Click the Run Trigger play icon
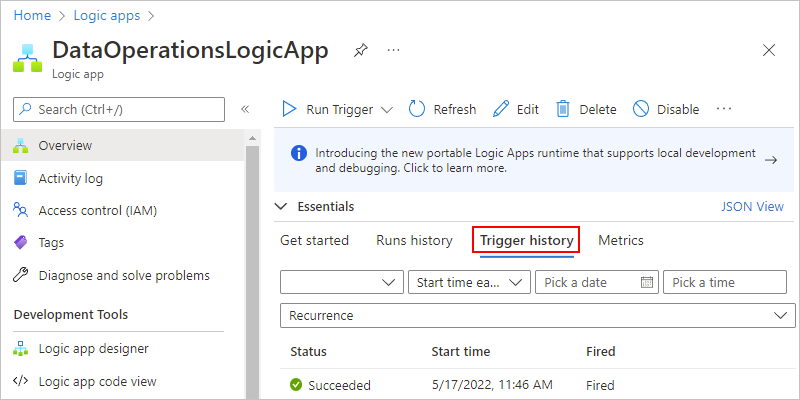The image size is (800, 400). click(x=289, y=109)
